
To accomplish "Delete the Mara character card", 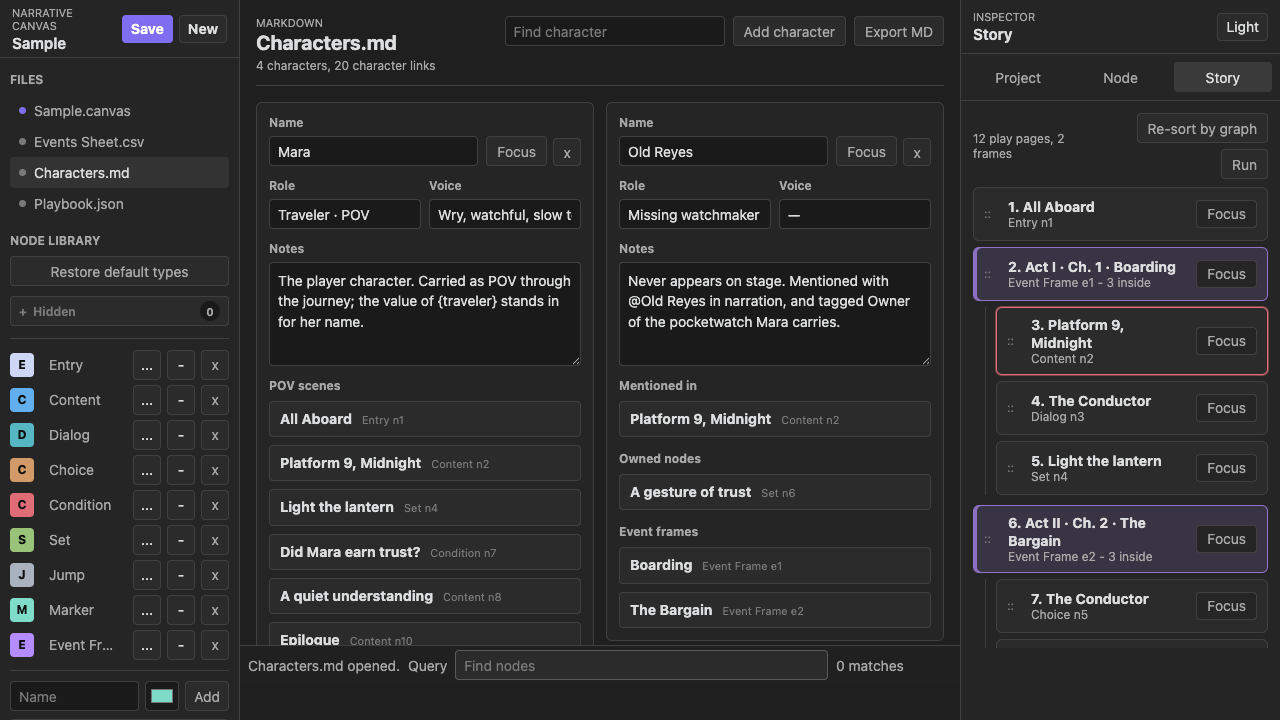I will [x=567, y=152].
